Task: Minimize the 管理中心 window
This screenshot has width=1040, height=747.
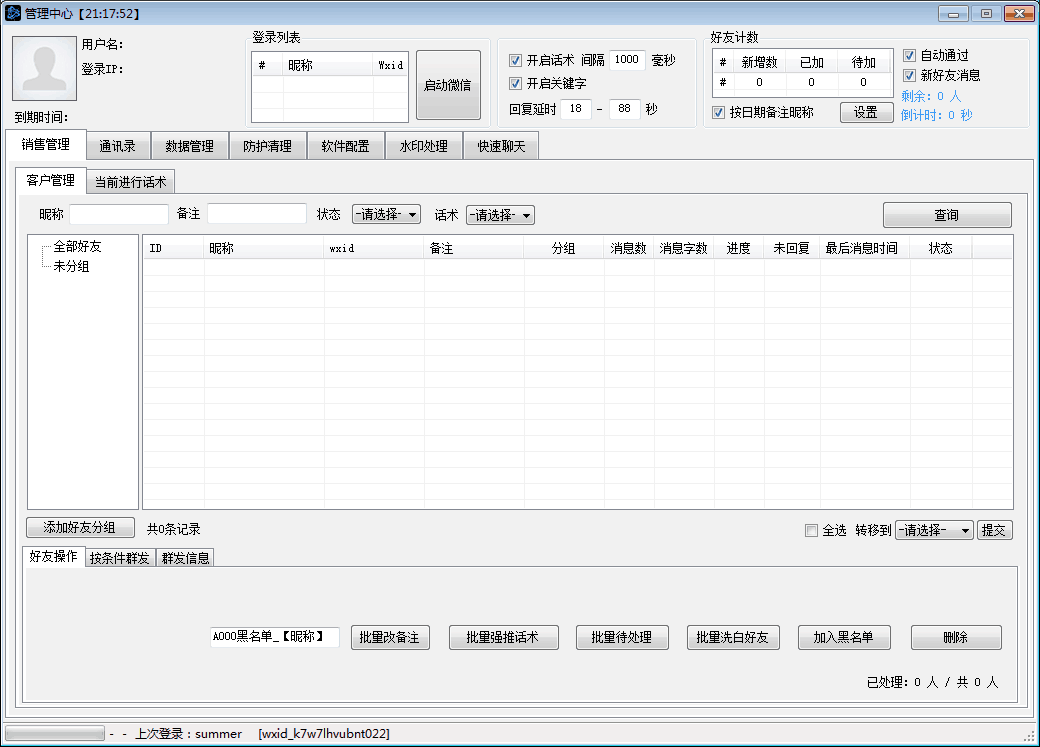Action: pos(953,13)
